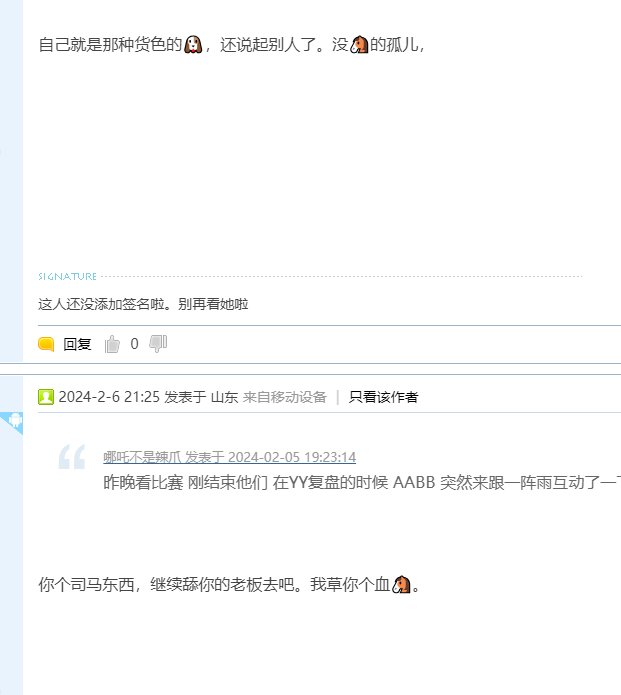Click the reply text beginning 你个司马东西
Screen dimensions: 621x695
229,584
